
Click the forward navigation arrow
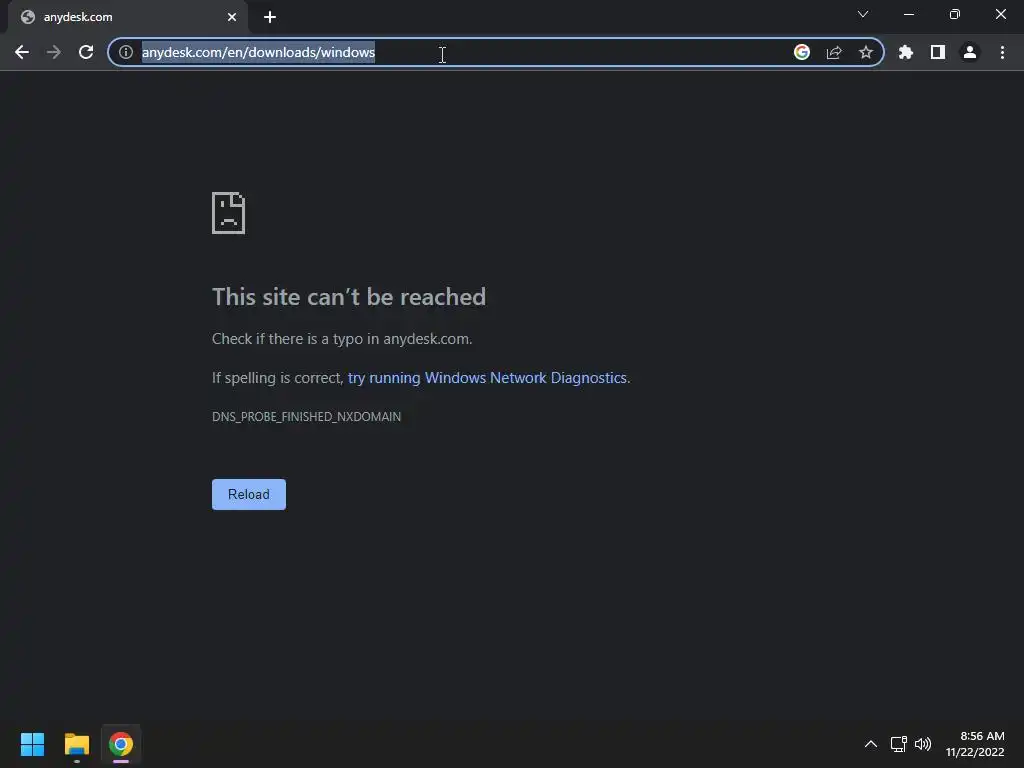tap(54, 52)
